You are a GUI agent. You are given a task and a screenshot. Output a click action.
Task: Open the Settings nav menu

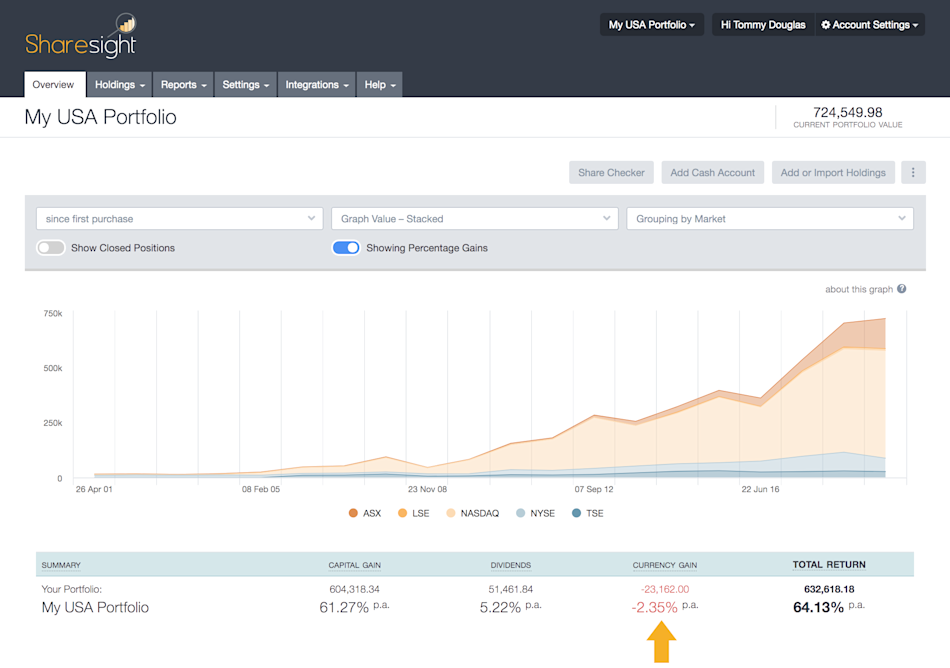coord(245,85)
